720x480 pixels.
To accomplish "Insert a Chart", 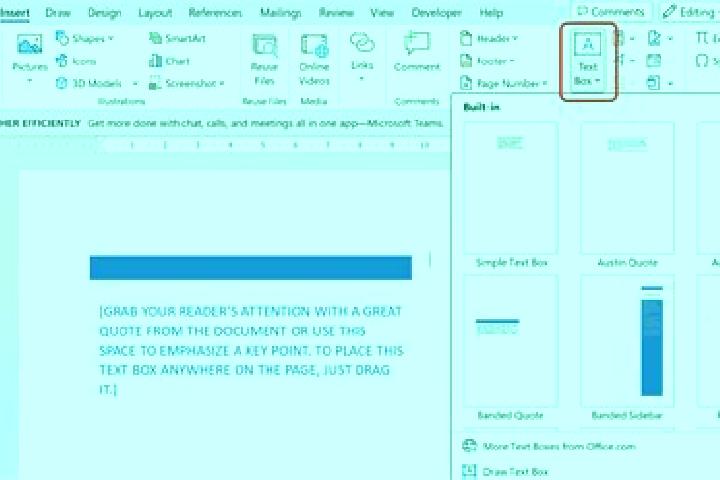I will point(169,61).
